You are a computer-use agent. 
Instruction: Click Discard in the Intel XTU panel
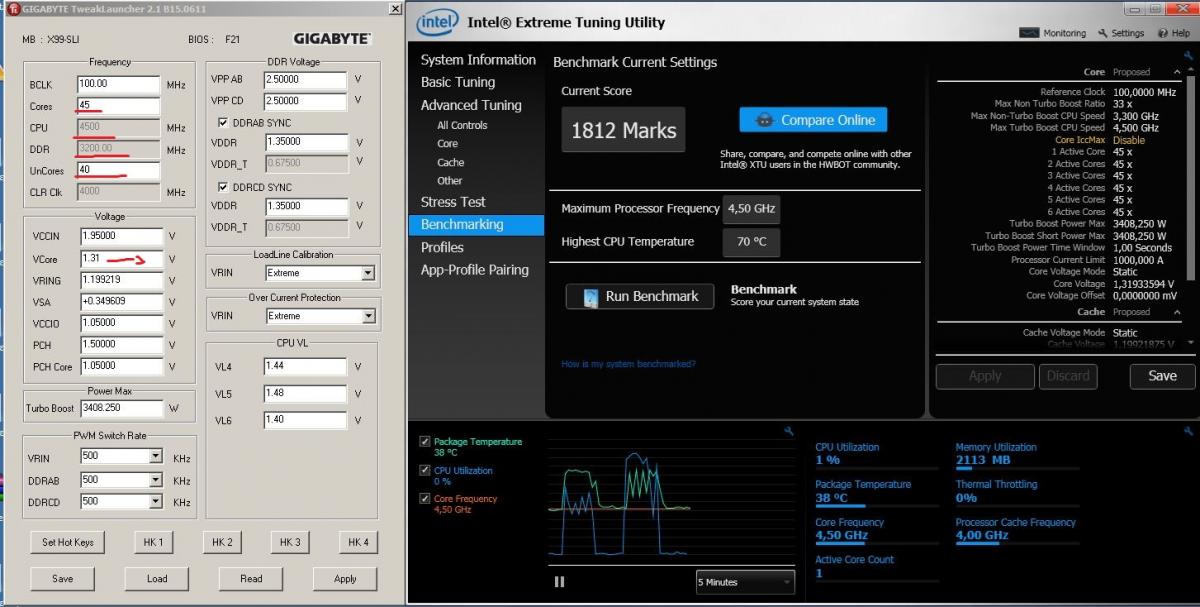tap(1068, 376)
